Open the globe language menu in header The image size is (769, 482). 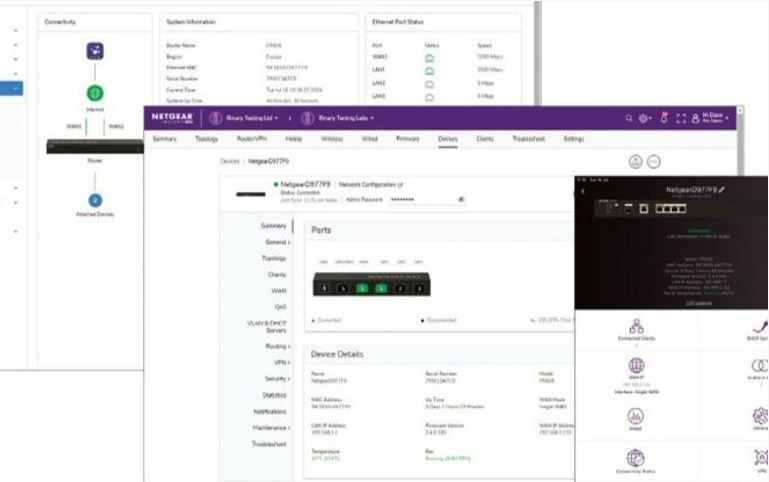point(644,118)
